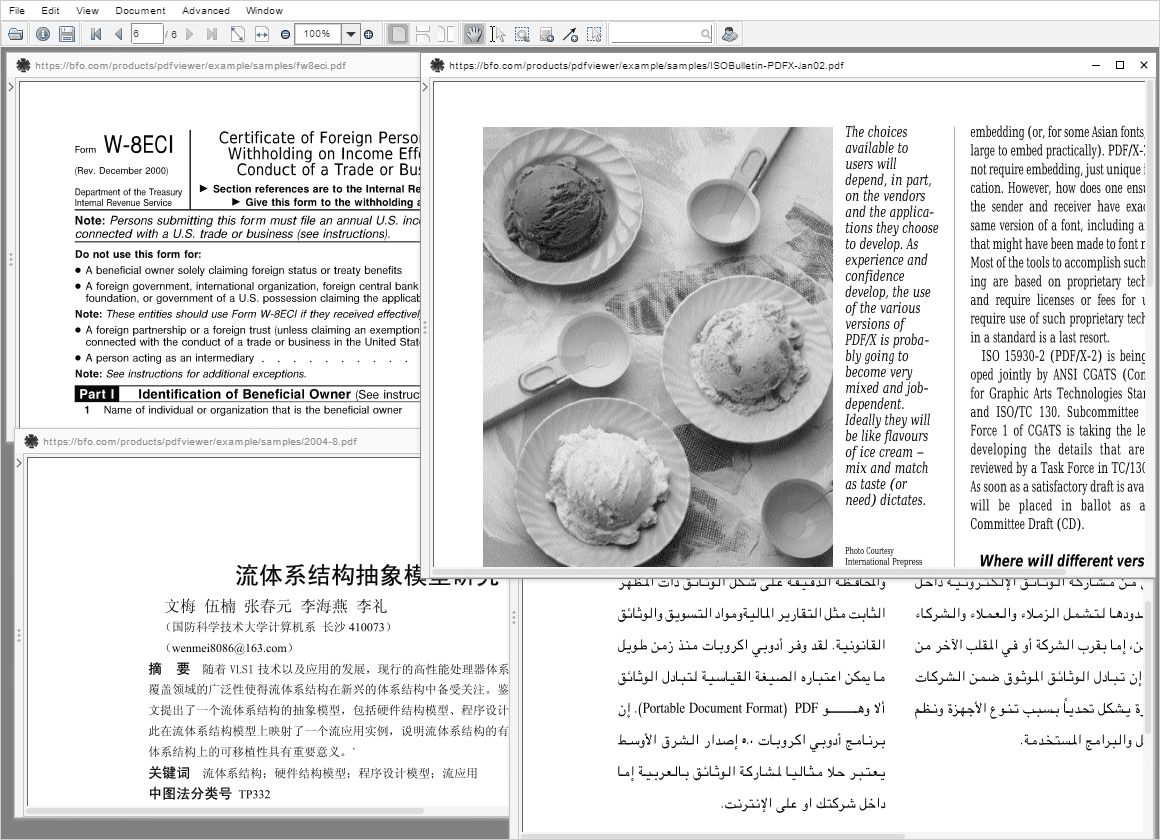Select continuous page layout mode
Viewport: 1160px width, 840px height.
(x=422, y=34)
